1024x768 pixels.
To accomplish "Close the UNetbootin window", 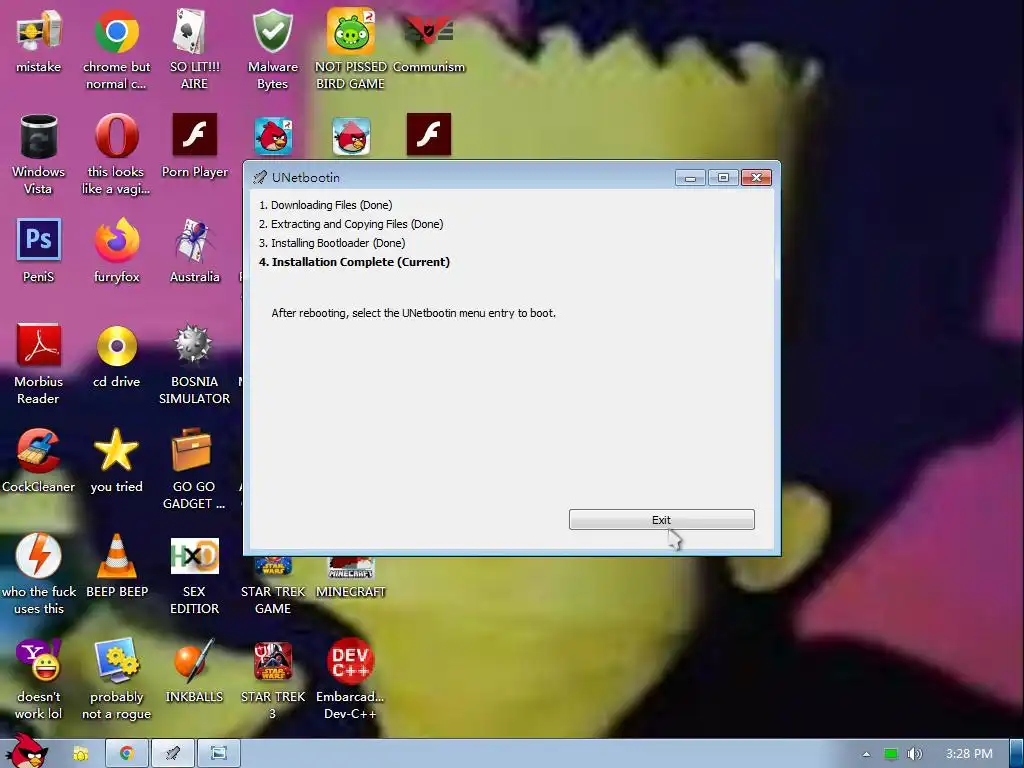I will [756, 178].
